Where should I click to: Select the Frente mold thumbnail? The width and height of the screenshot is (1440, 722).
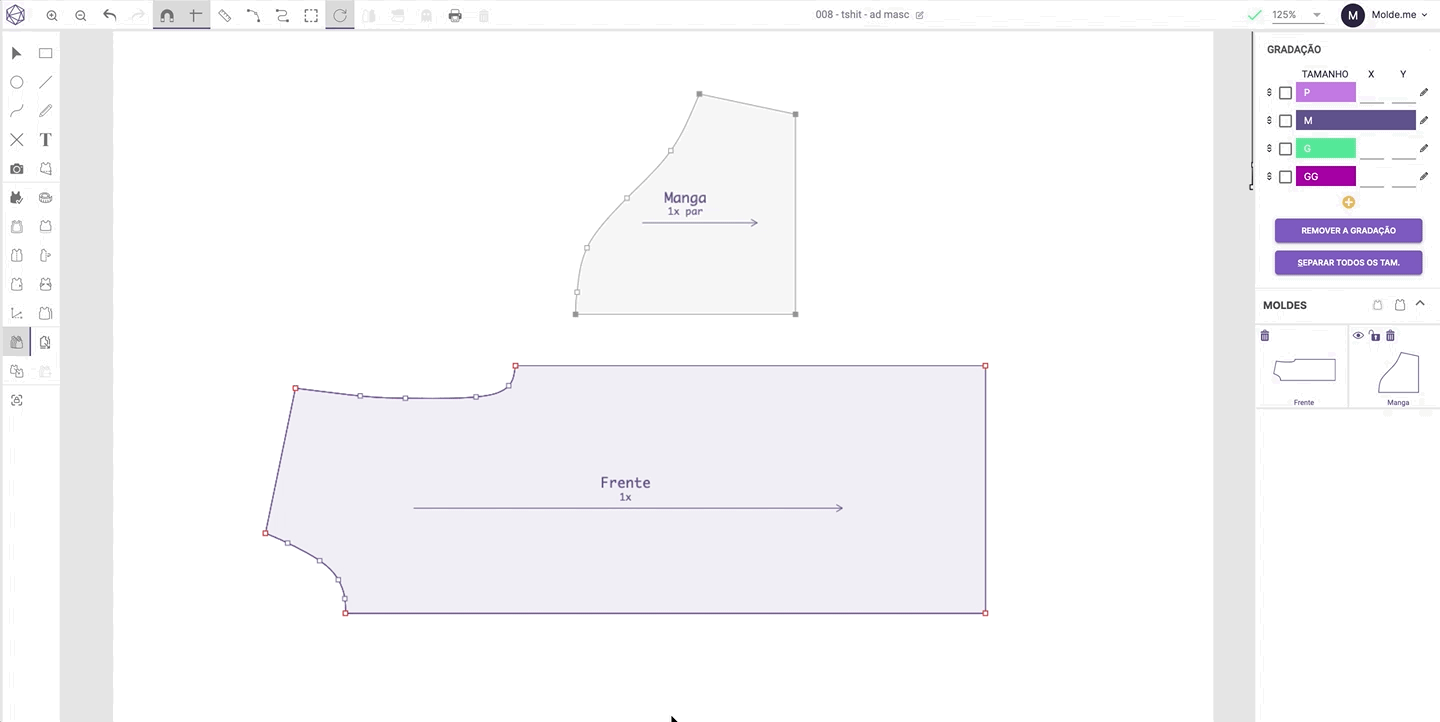1303,370
